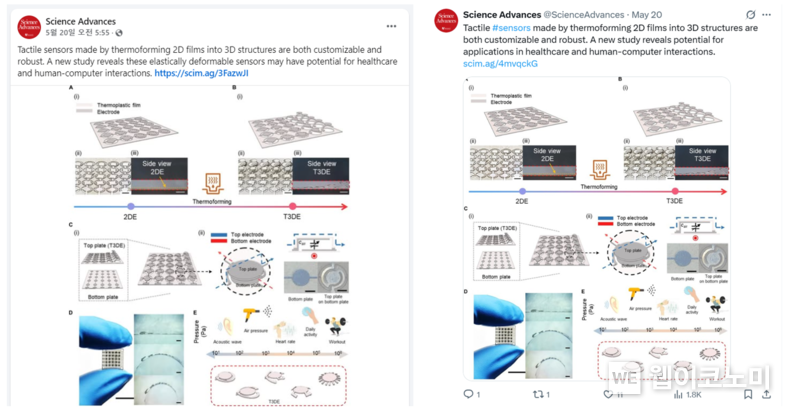The width and height of the screenshot is (790, 413).
Task: Open the https://scim.ag/3FazwJI link
Action: (202, 73)
